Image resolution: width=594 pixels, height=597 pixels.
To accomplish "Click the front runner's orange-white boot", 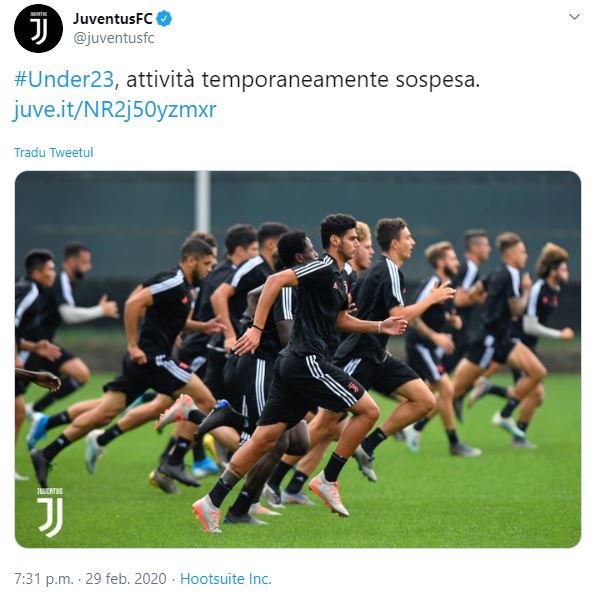I will 328,493.
